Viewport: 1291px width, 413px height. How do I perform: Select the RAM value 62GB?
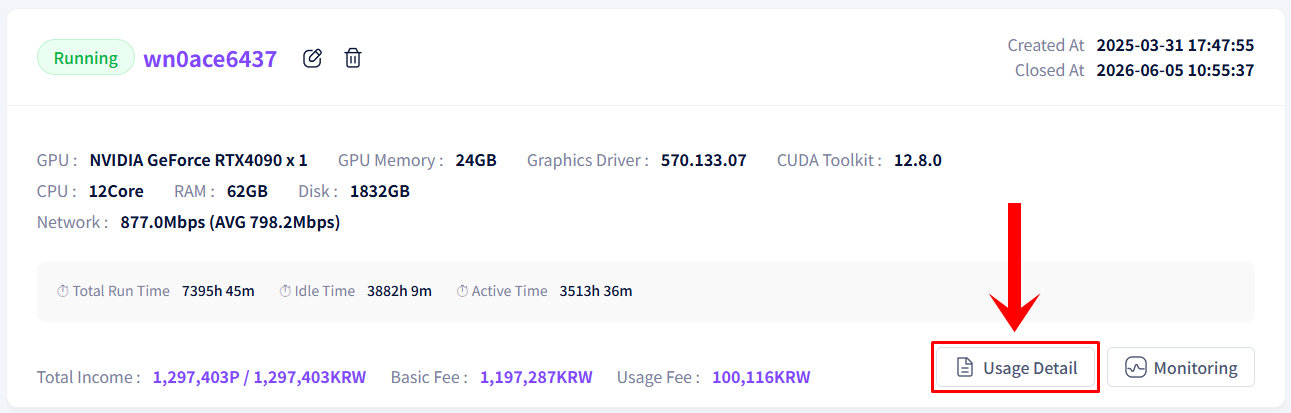pyautogui.click(x=246, y=191)
